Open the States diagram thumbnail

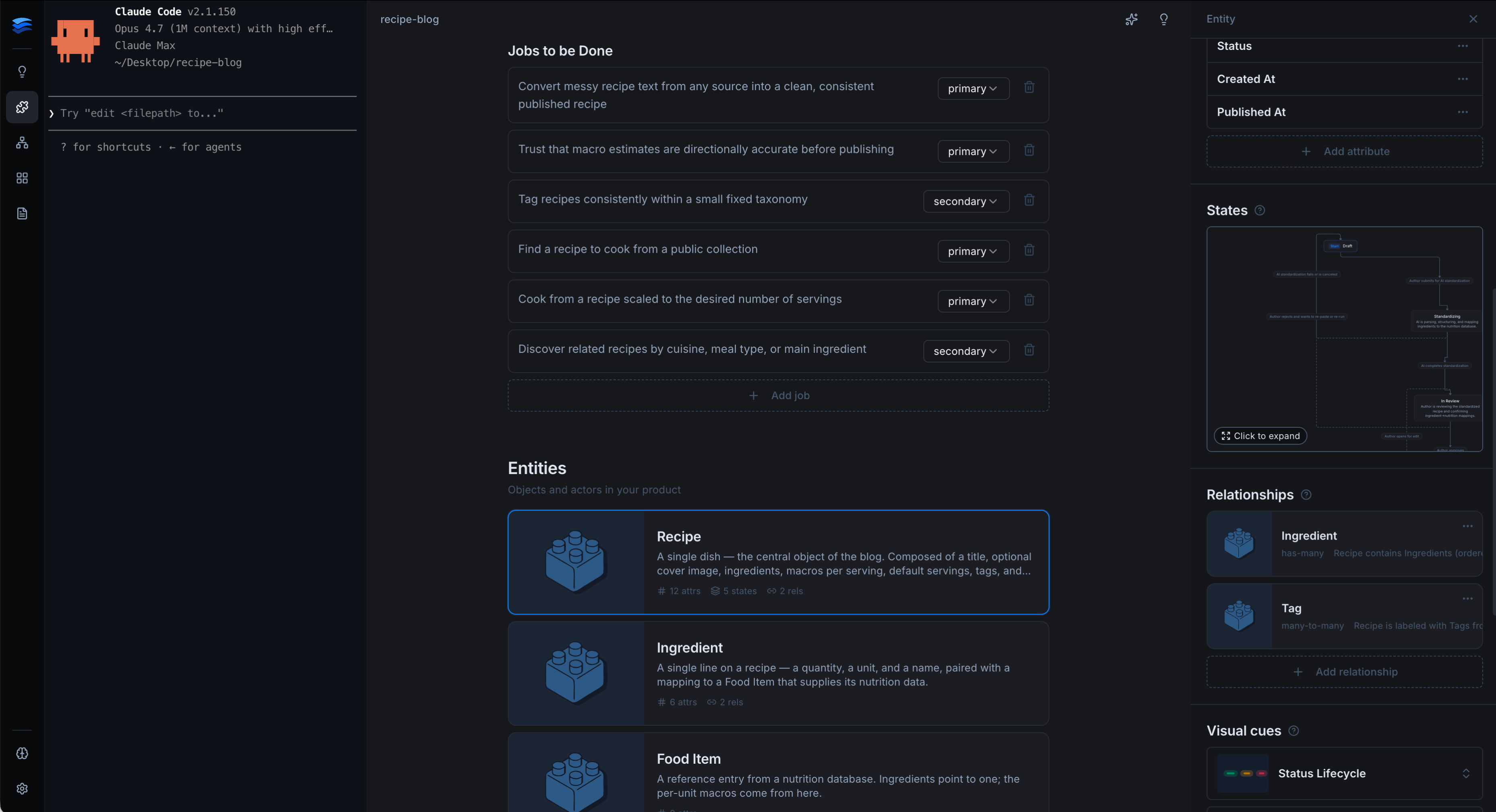(1344, 339)
